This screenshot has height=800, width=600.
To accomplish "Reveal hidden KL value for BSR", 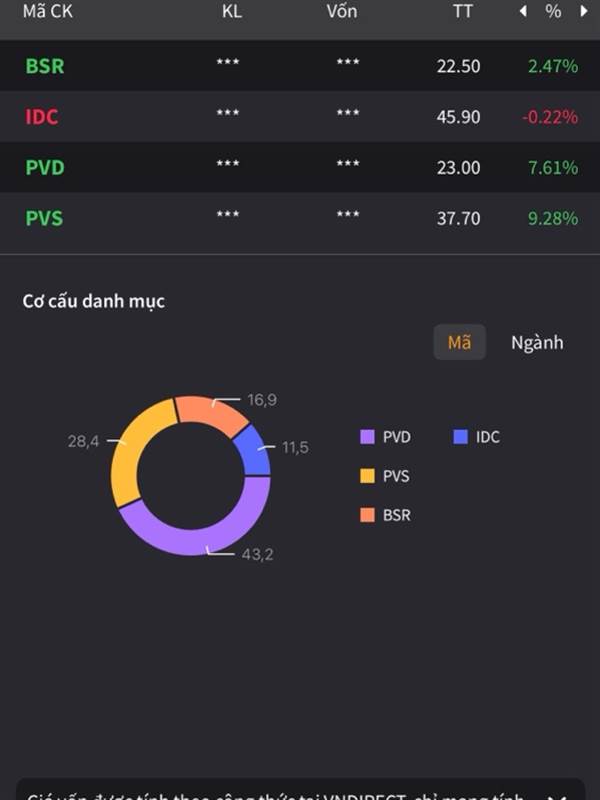I will click(x=228, y=62).
